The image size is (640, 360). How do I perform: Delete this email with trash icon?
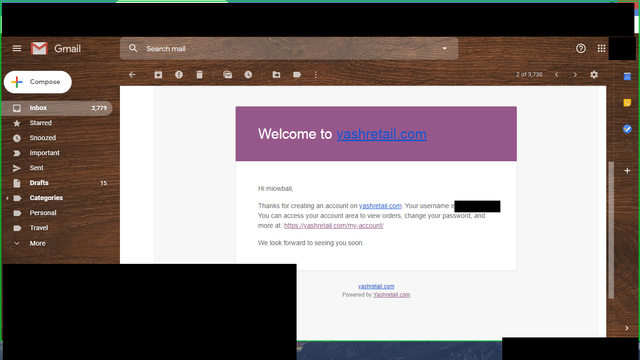[199, 75]
